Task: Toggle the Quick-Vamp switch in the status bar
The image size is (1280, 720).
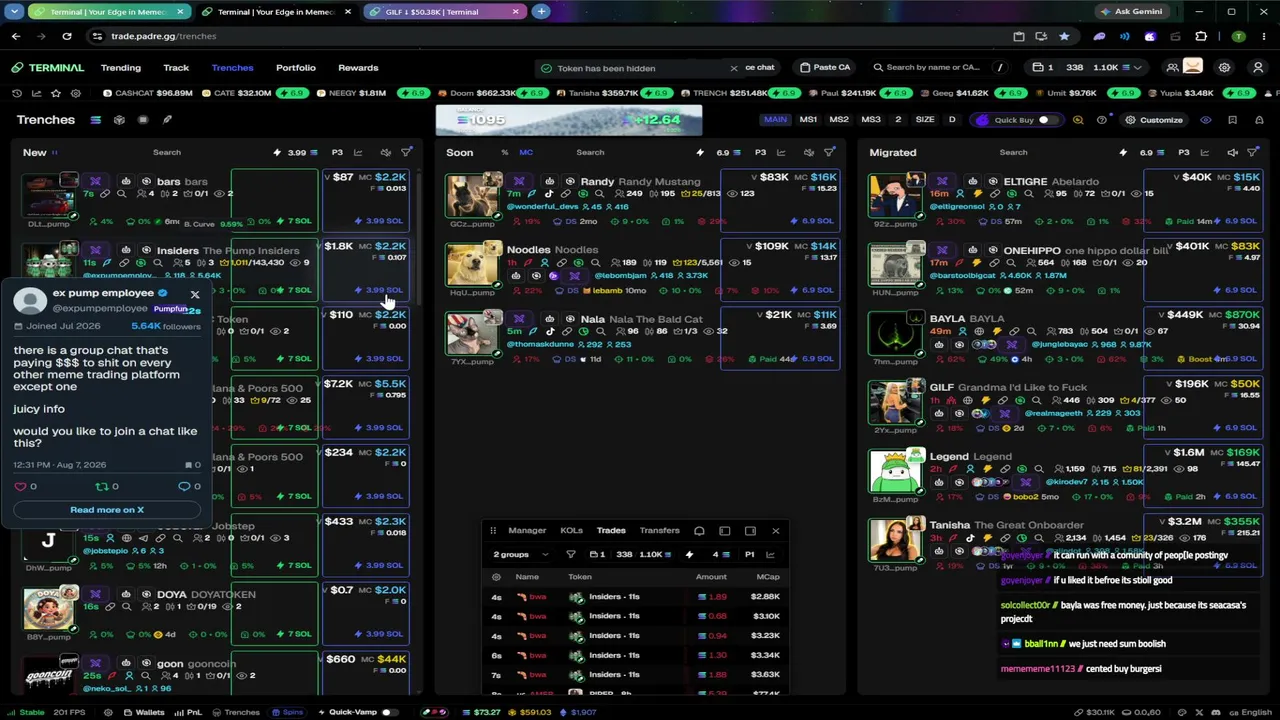Action: click(x=391, y=713)
